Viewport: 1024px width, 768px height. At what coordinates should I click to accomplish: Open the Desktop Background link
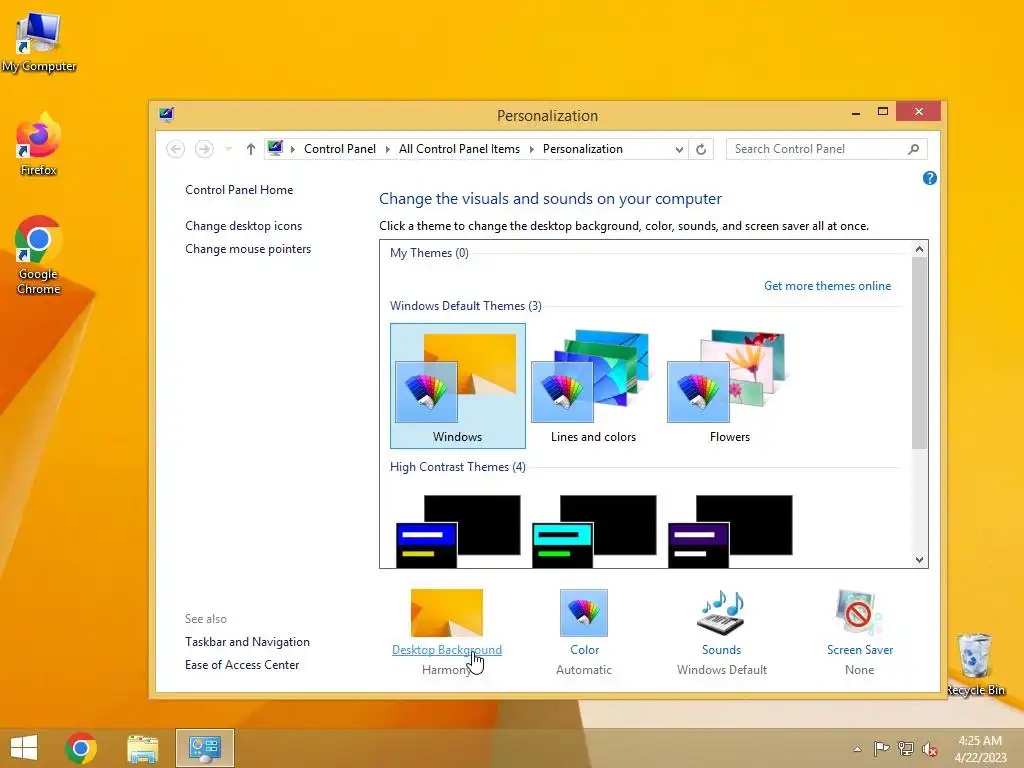coord(447,650)
